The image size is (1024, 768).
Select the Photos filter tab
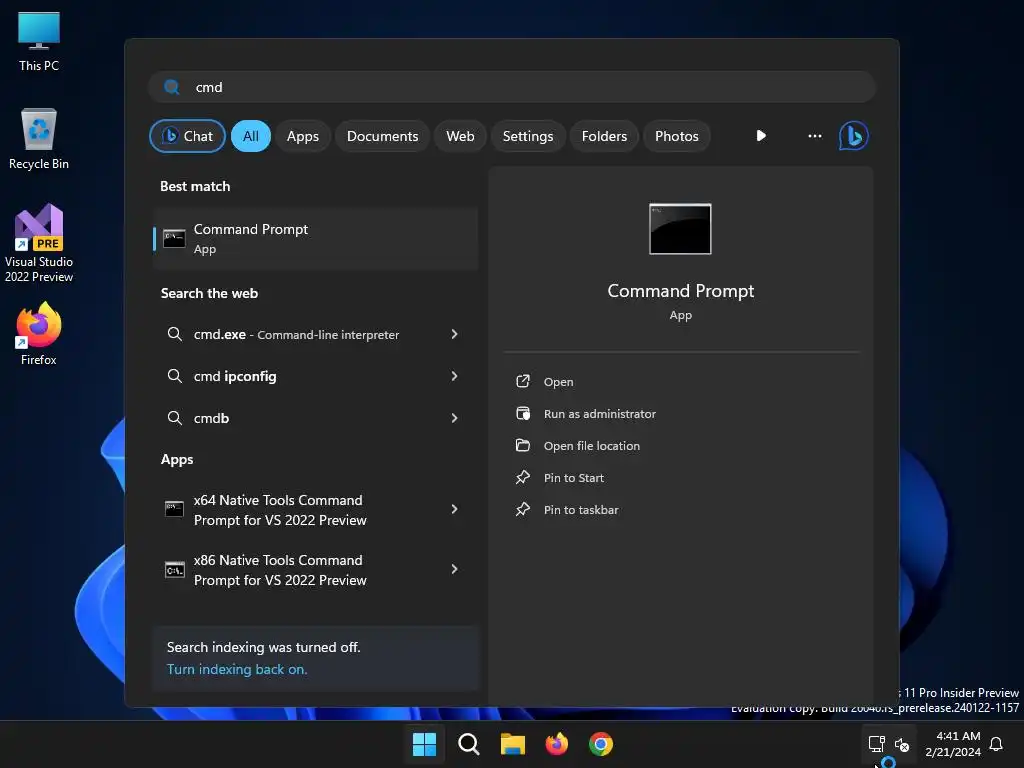(x=677, y=136)
